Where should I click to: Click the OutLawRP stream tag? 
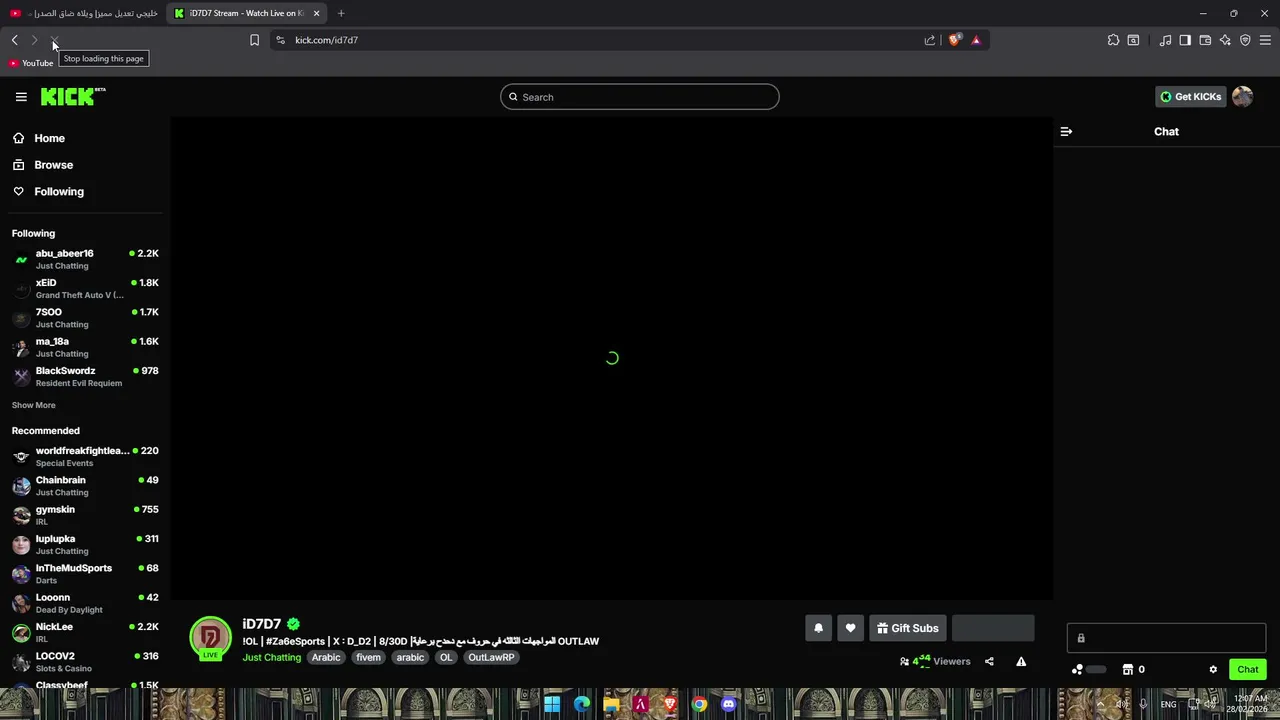491,657
